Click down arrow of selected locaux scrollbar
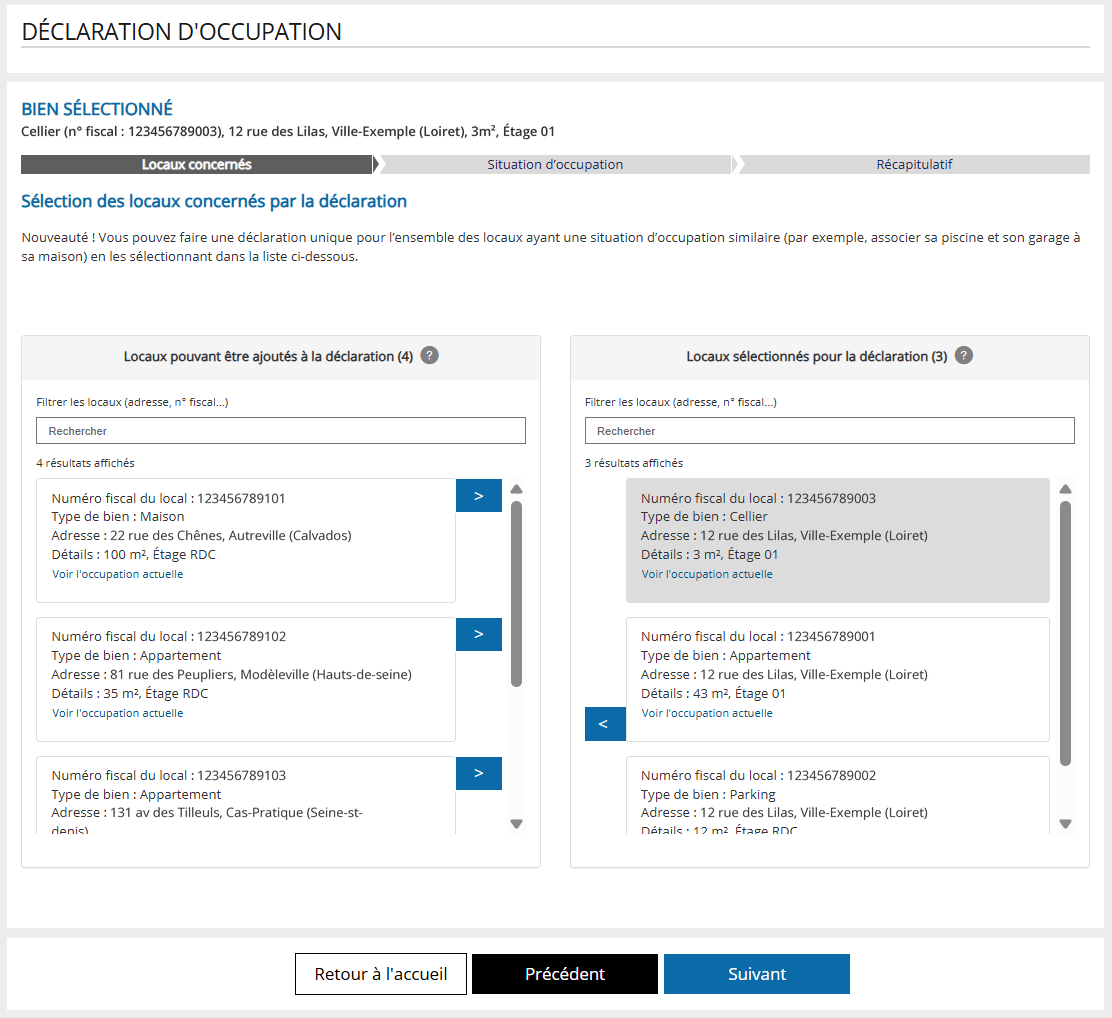 [x=1065, y=824]
